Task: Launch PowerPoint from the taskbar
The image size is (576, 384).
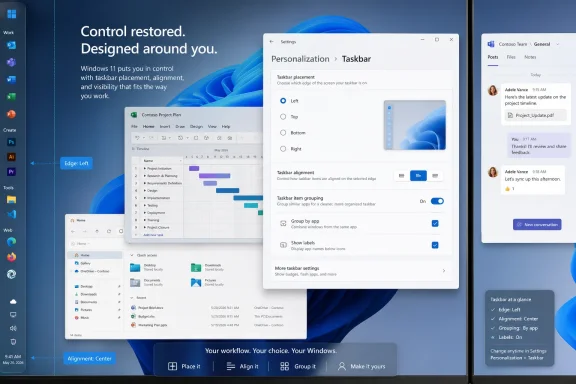Action: [11, 114]
